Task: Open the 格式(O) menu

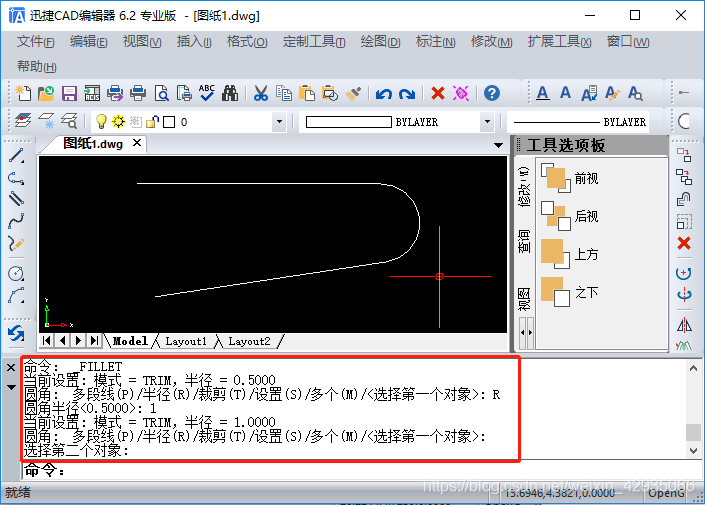Action: (x=247, y=42)
